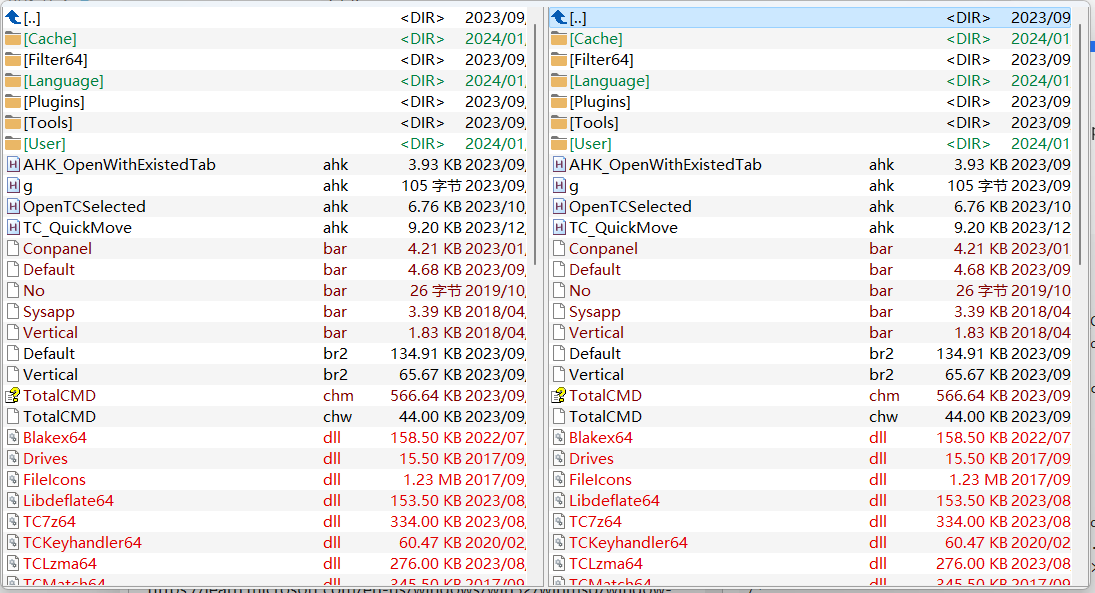Click the AHK_OpenWithExistedTab script icon in left pane
The image size is (1095, 593).
point(13,164)
